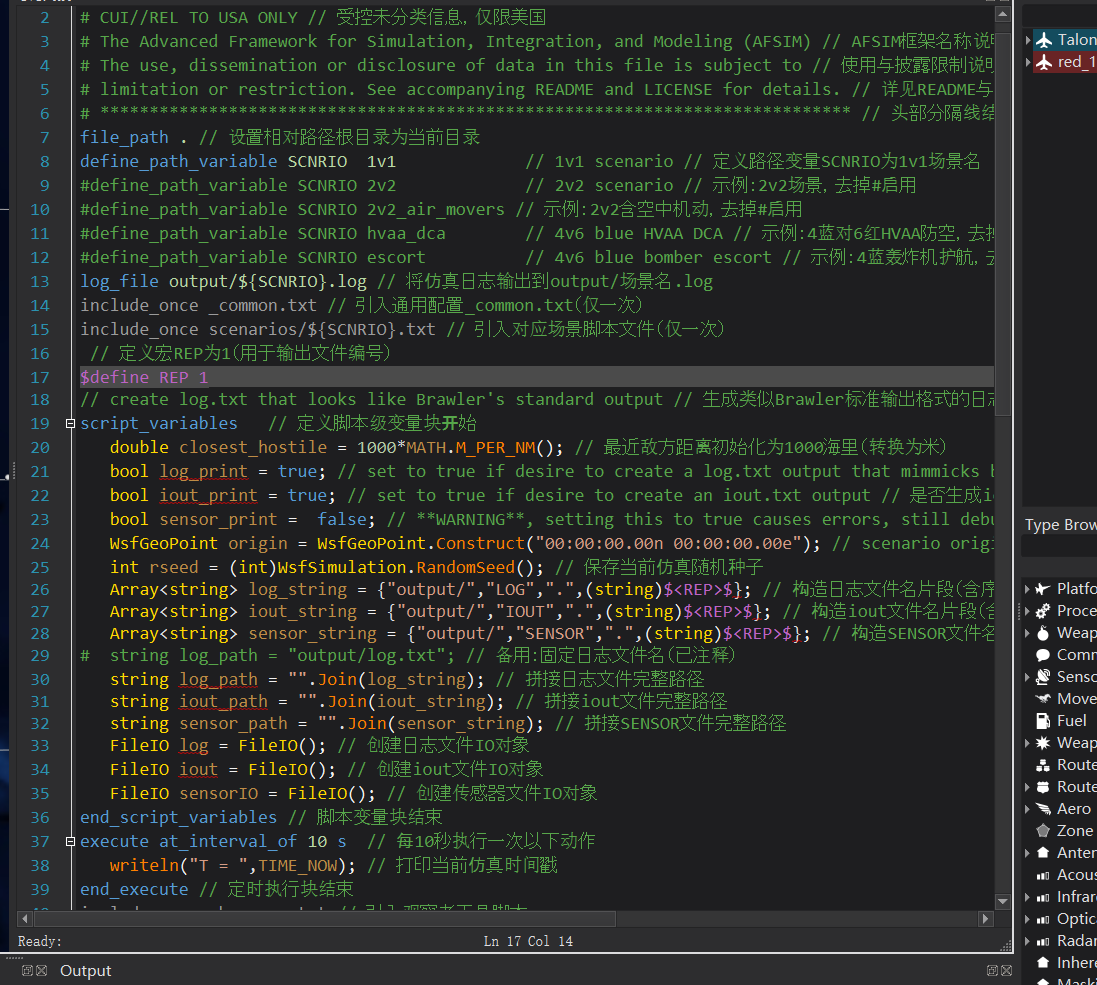The image size is (1097, 985).
Task: Collapse the script_variables fold marker on line 19
Action: (x=70, y=424)
